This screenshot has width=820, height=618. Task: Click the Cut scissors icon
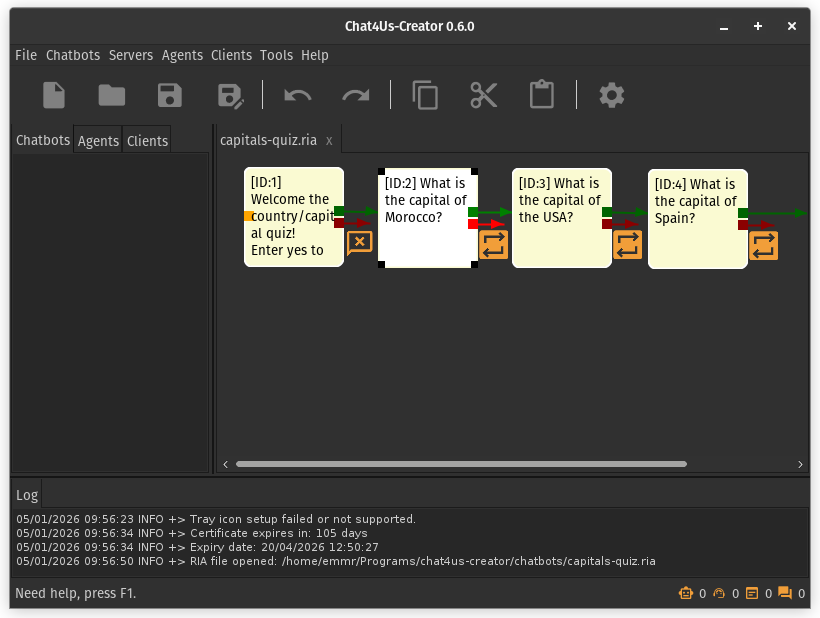click(484, 95)
